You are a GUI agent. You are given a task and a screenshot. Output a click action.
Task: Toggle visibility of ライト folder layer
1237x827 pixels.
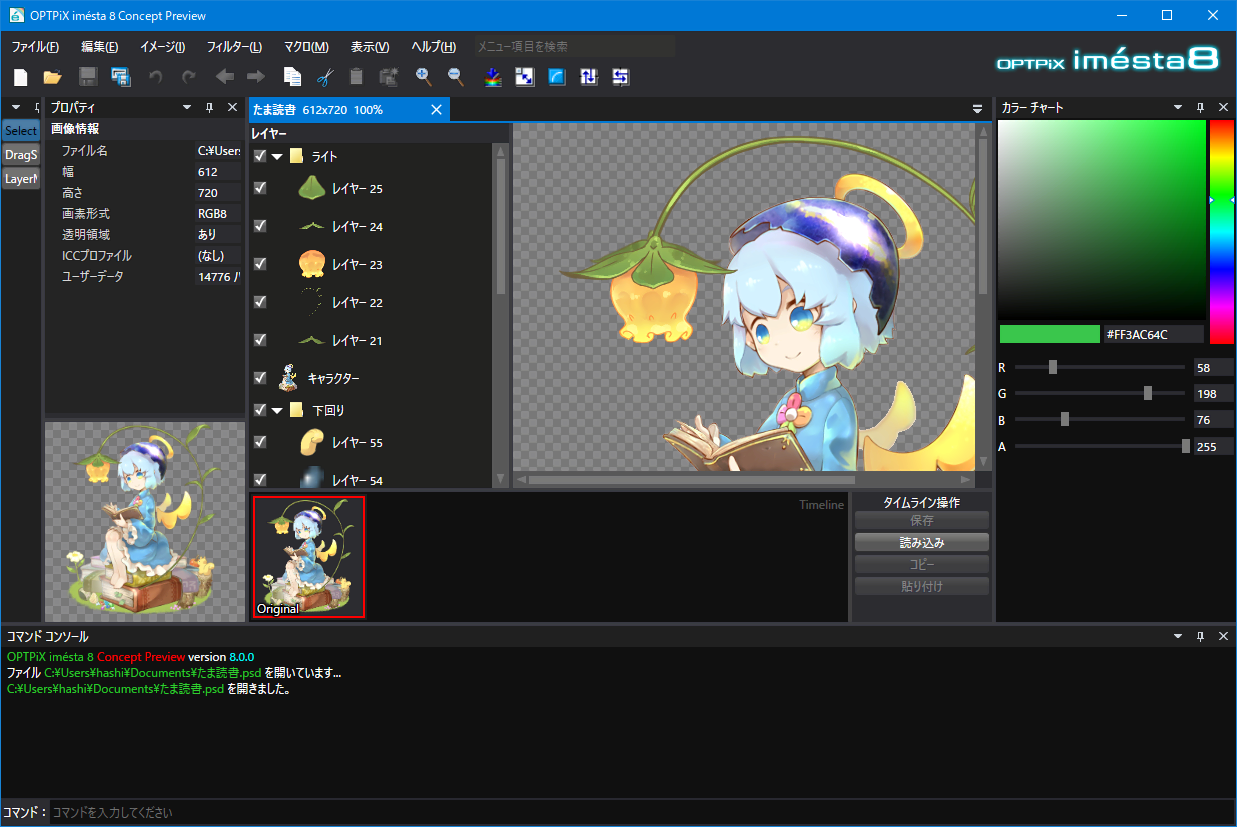pyautogui.click(x=260, y=156)
